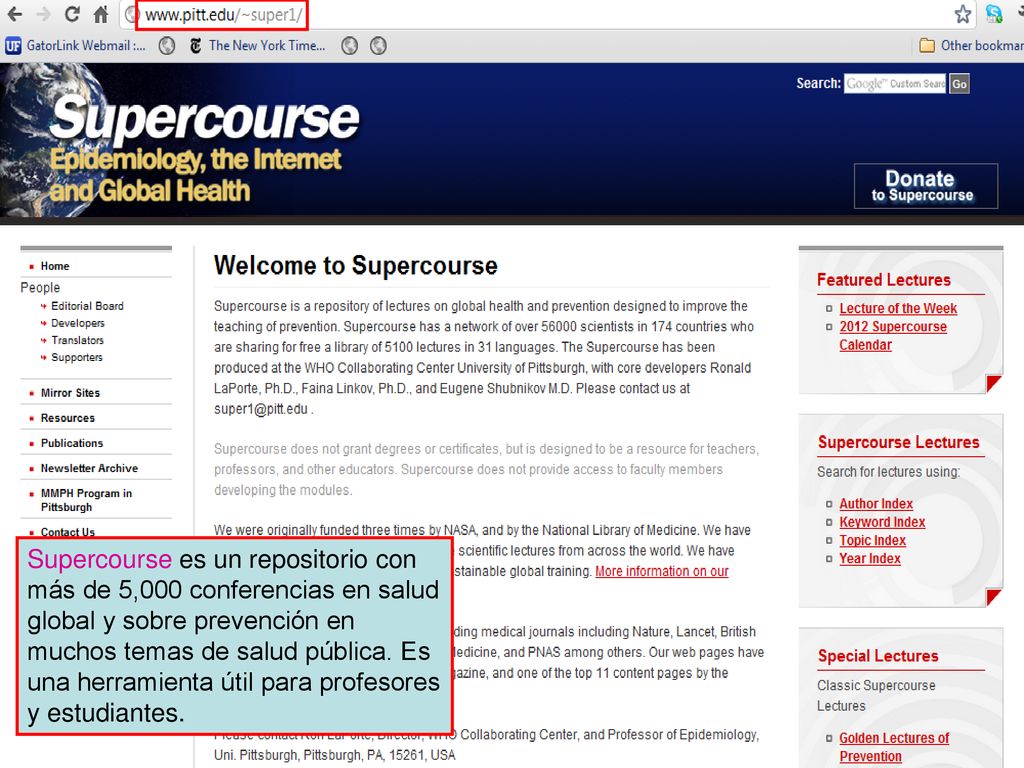
Task: Open the Other bookmarks folder
Action: pyautogui.click(x=971, y=46)
